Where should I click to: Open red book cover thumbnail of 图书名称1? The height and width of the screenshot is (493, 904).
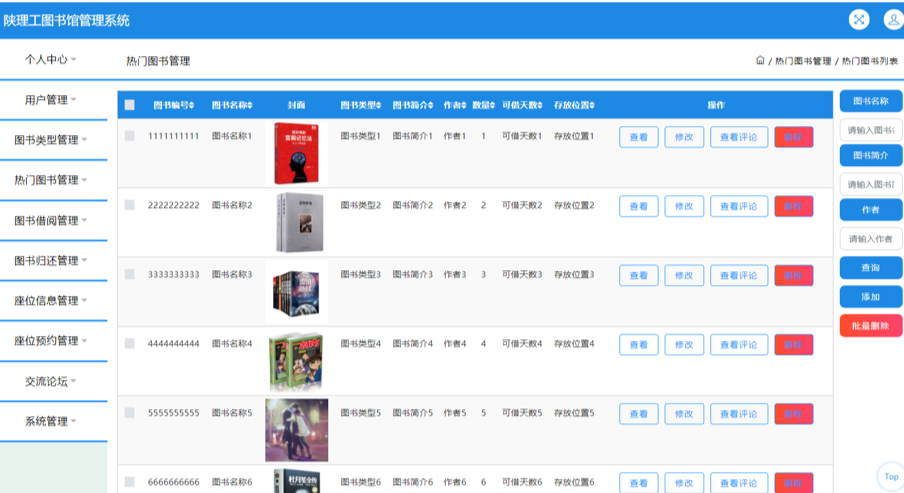296,153
